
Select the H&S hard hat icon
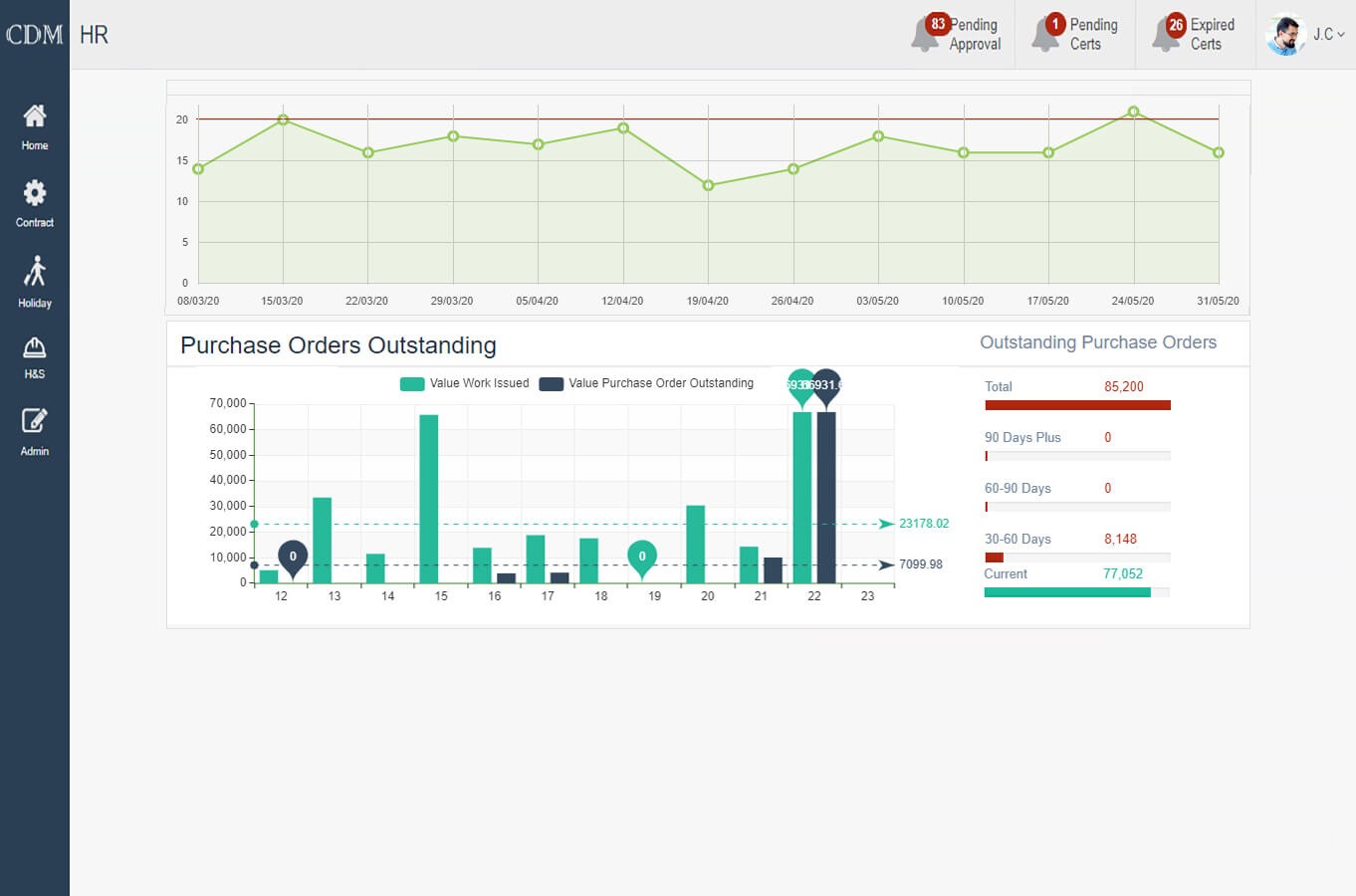35,347
